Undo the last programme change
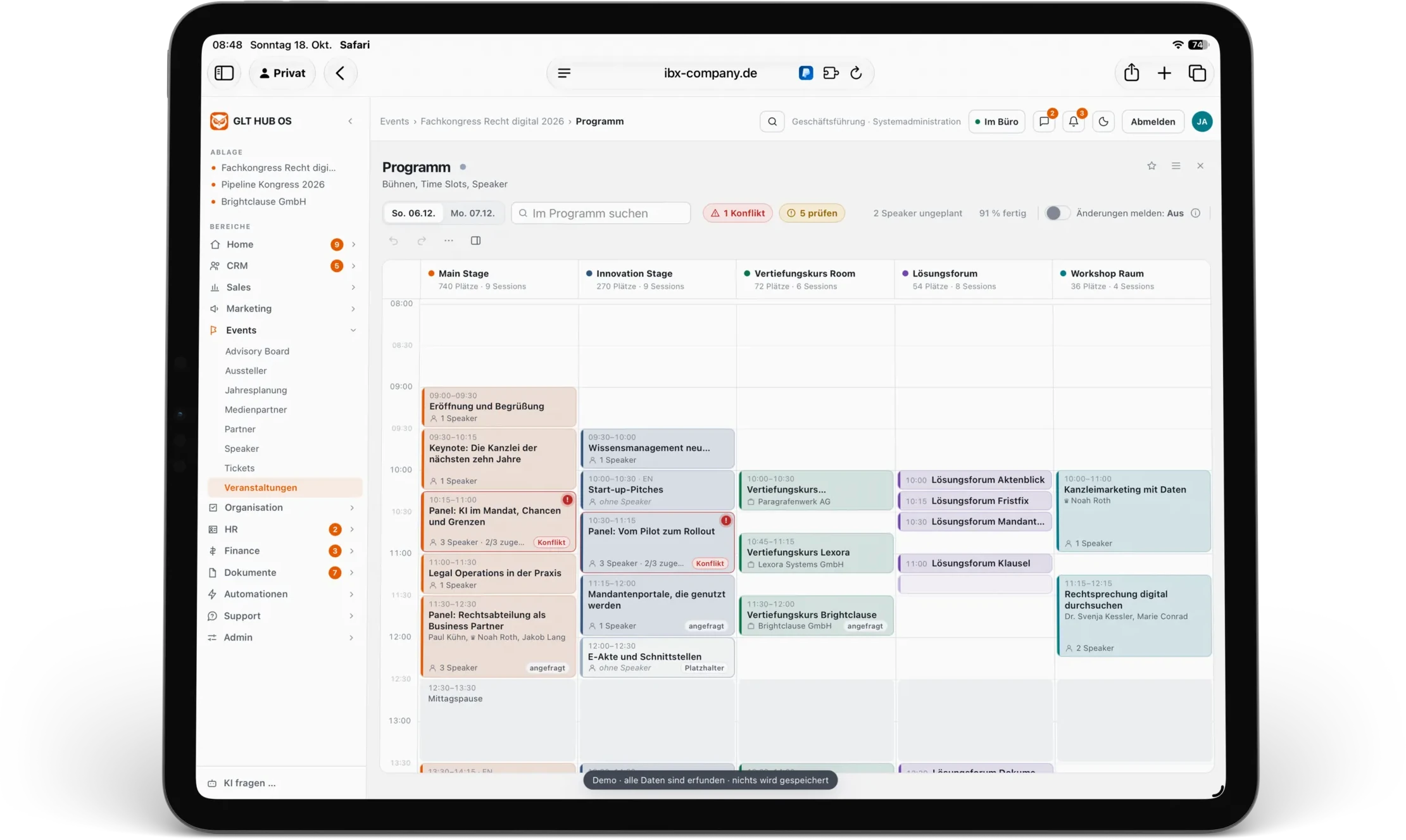1406x840 pixels. pyautogui.click(x=394, y=241)
